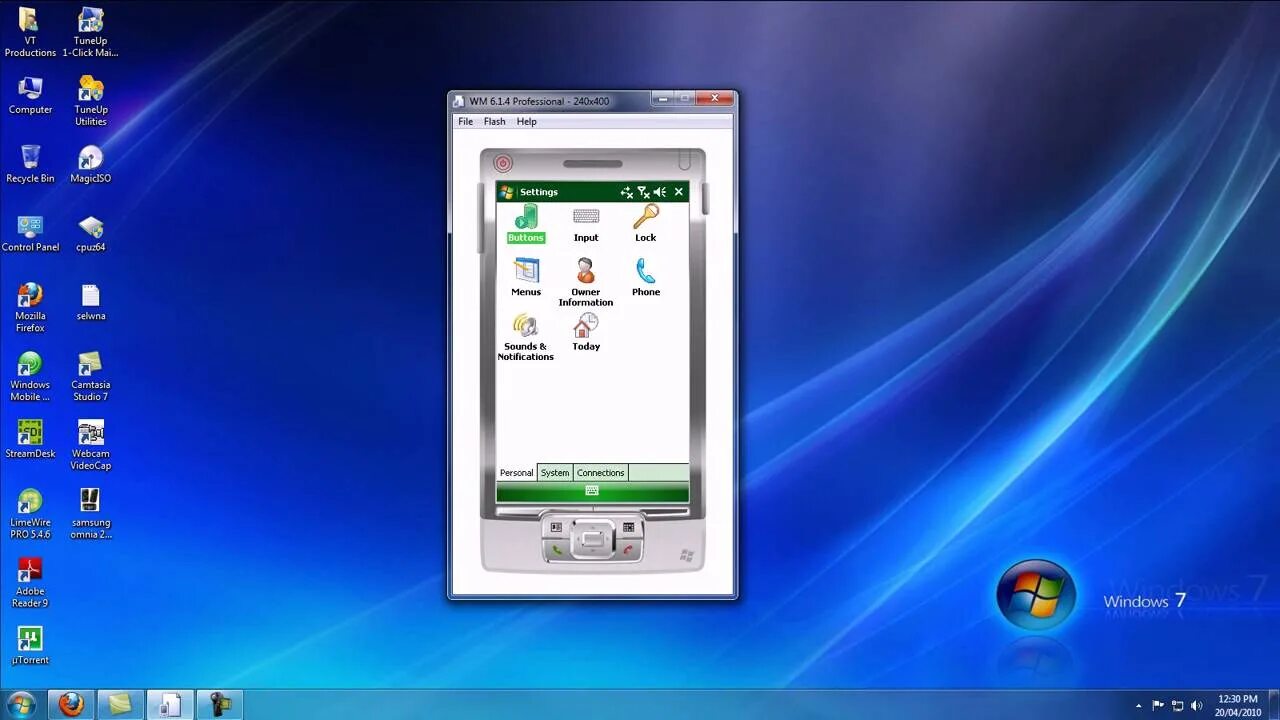Select the samsung omnia 2 icon
The image size is (1280, 720).
click(x=91, y=514)
